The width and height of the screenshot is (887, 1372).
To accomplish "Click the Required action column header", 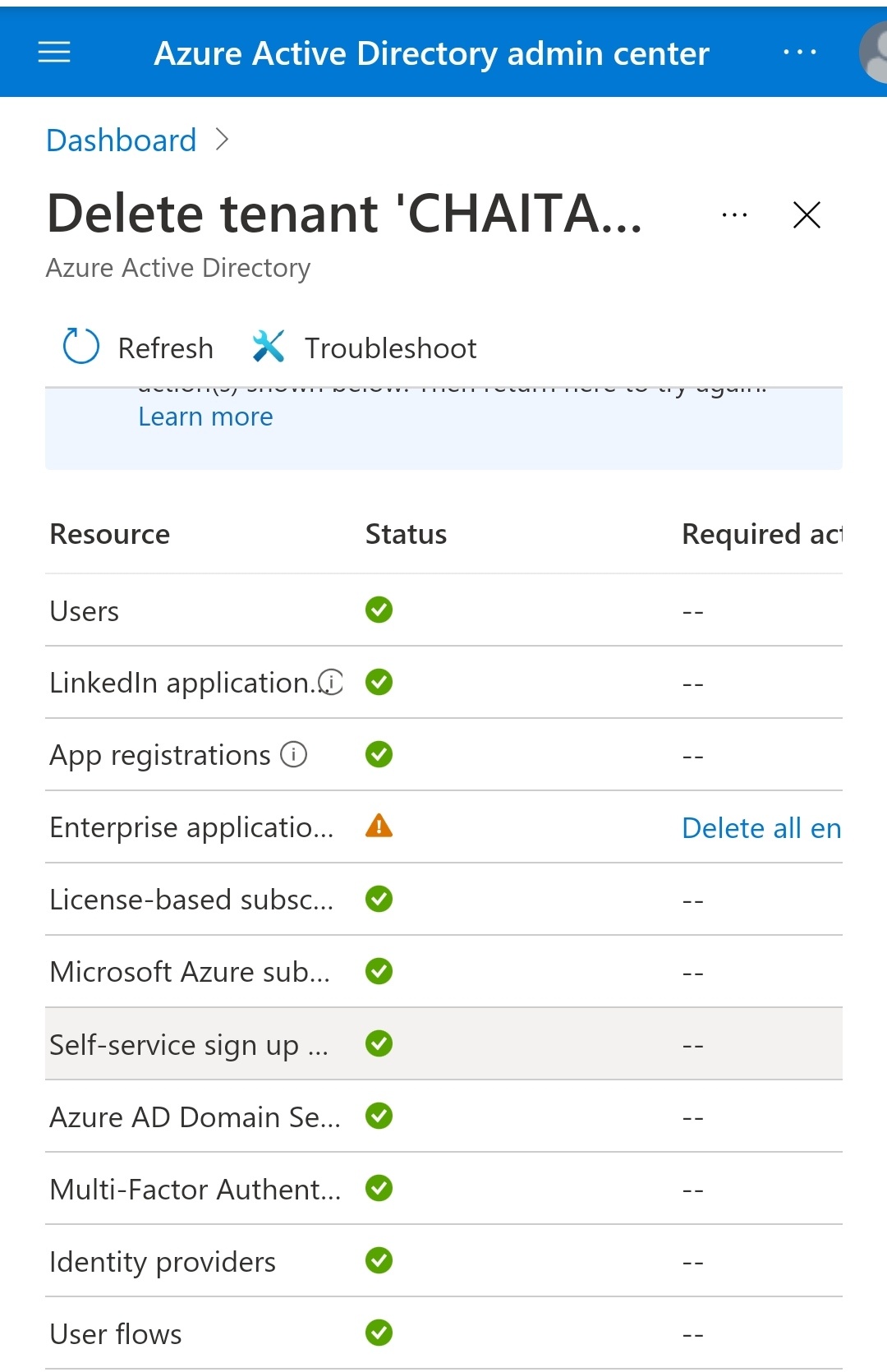I will (762, 534).
